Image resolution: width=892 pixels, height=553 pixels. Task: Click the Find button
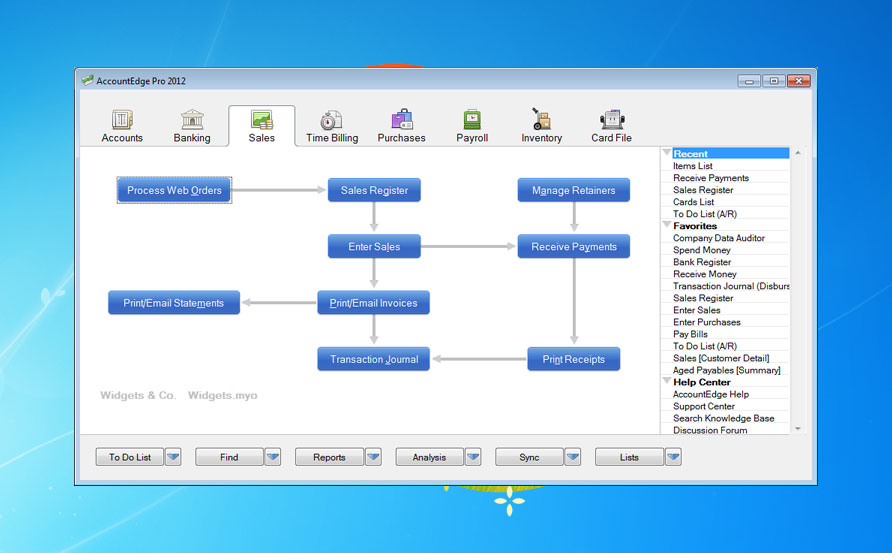[x=229, y=457]
